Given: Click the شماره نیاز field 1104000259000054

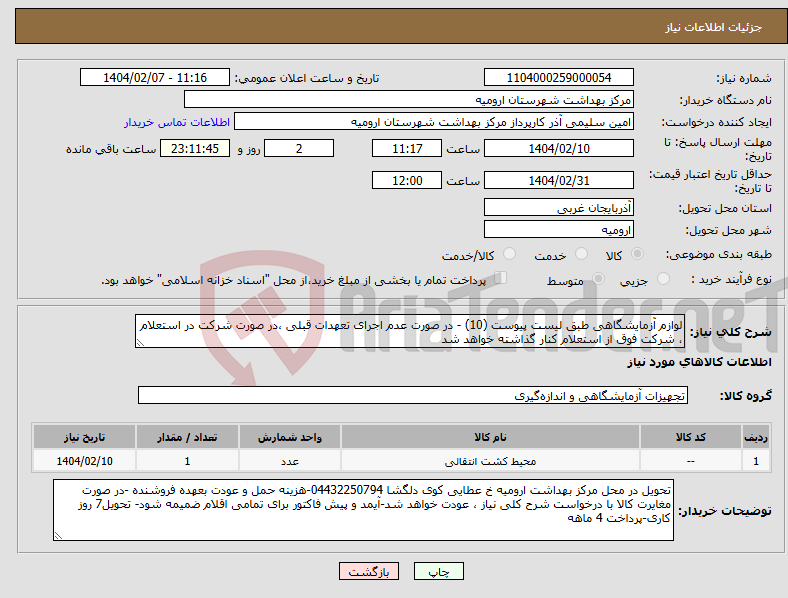Looking at the screenshot, I should tap(558, 78).
